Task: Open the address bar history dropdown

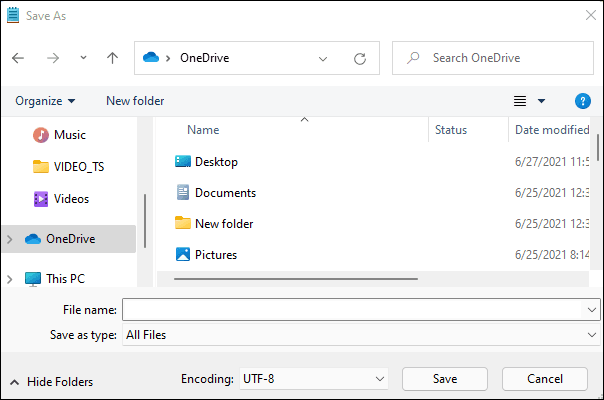Action: point(323,58)
